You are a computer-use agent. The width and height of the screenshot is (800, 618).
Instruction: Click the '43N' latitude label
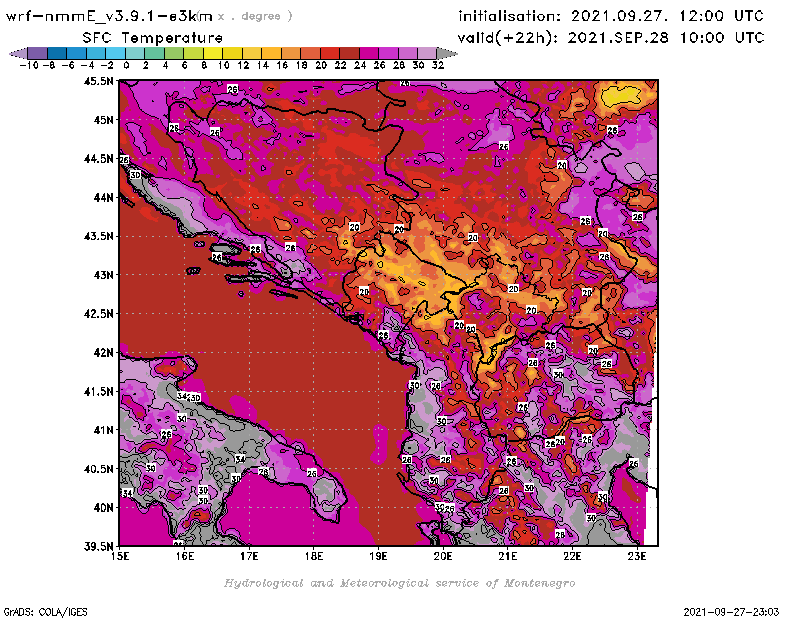point(103,275)
